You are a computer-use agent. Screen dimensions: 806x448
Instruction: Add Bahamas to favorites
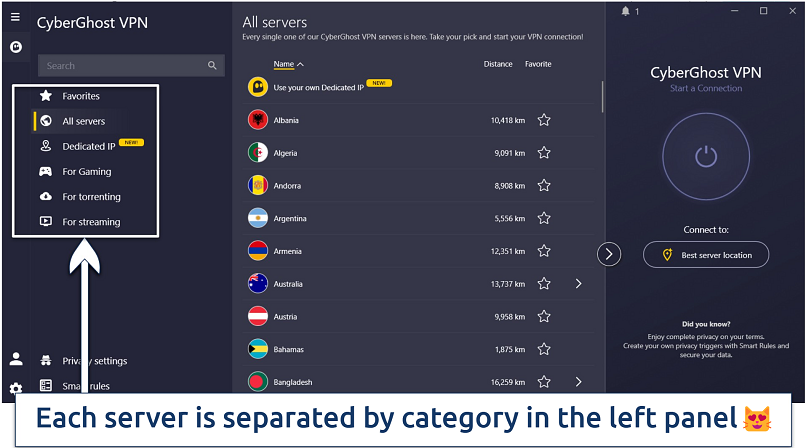[544, 349]
